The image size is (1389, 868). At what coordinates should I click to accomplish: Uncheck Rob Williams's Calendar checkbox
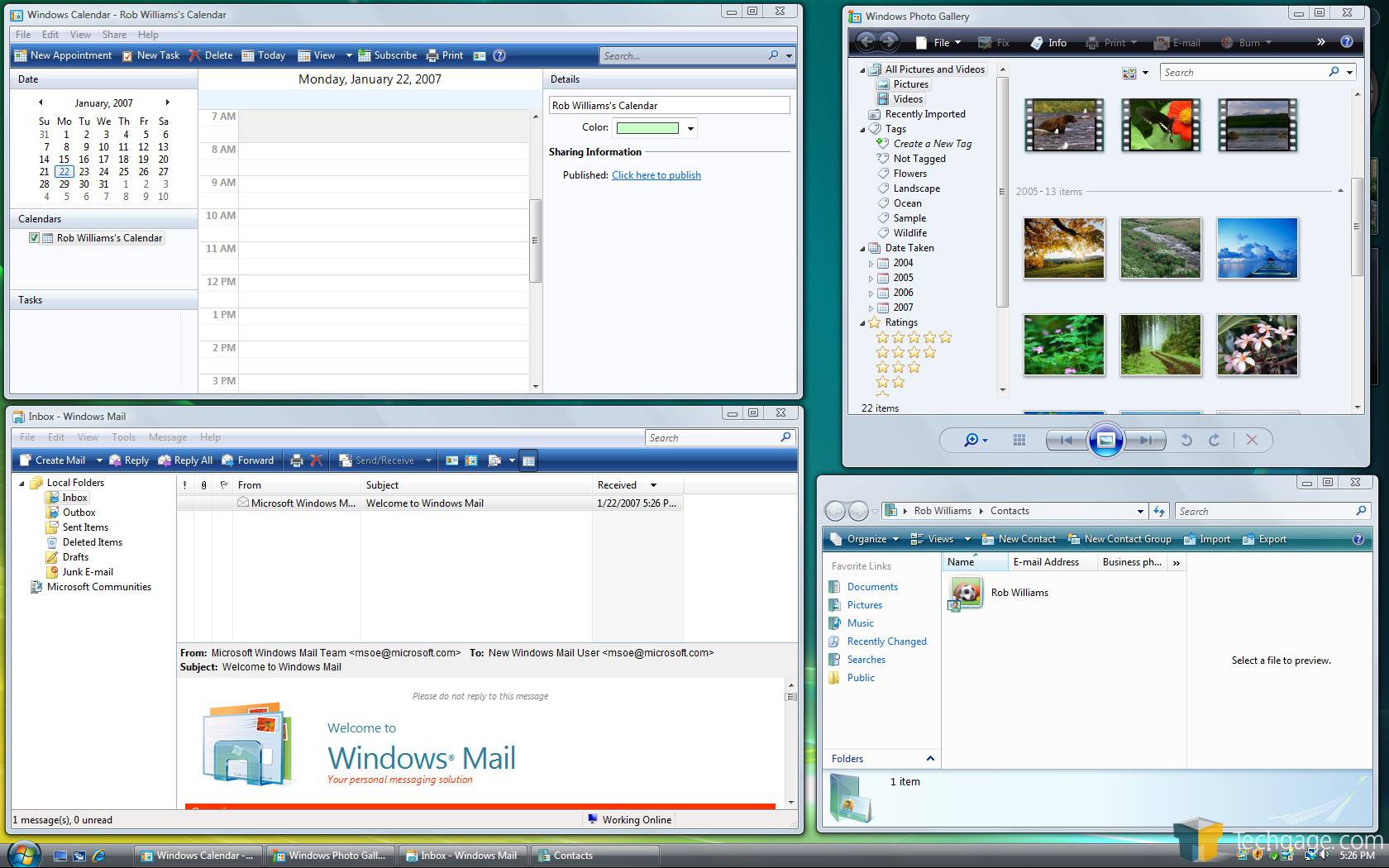point(34,238)
